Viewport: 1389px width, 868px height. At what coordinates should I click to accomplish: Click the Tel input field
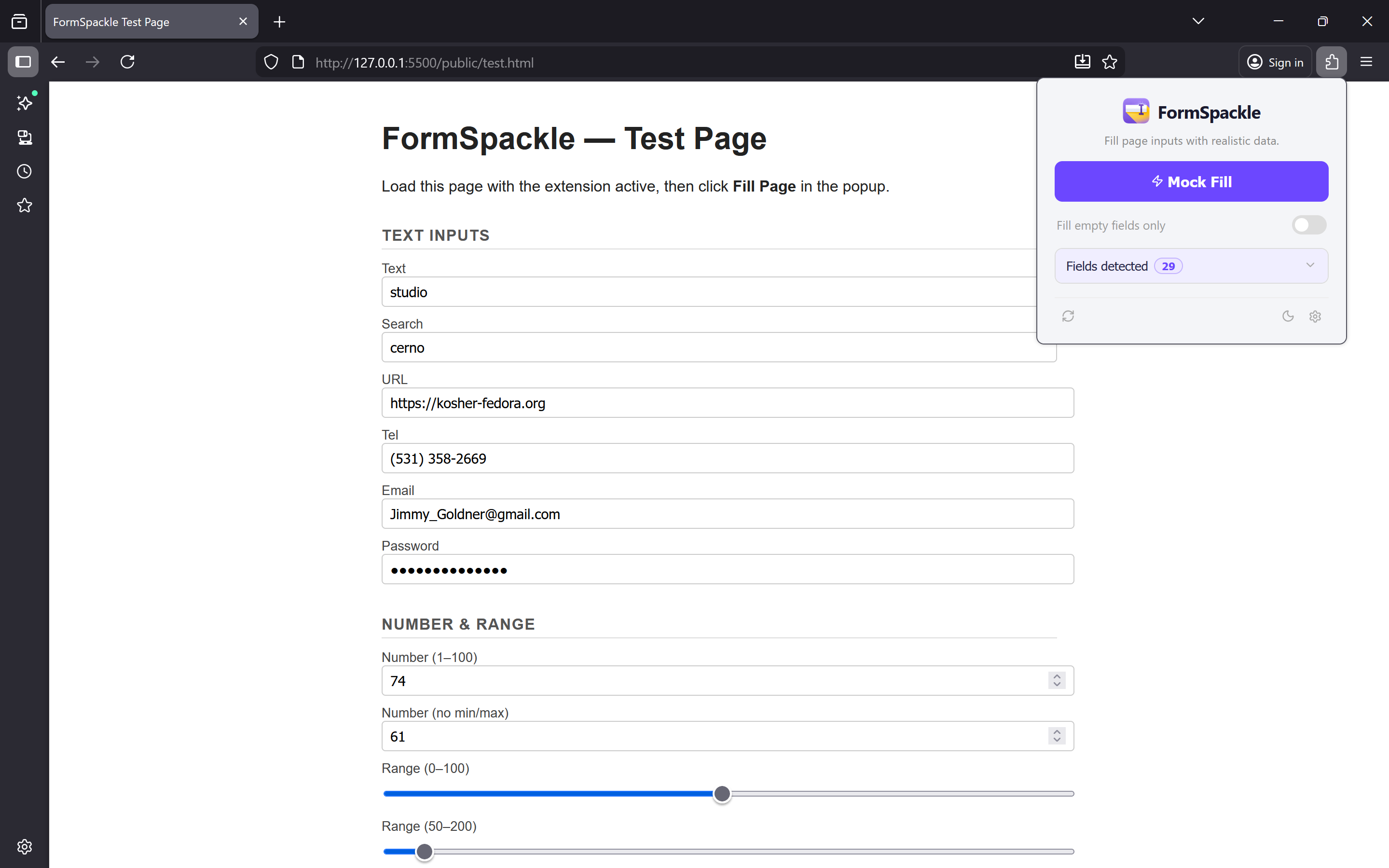[727, 458]
